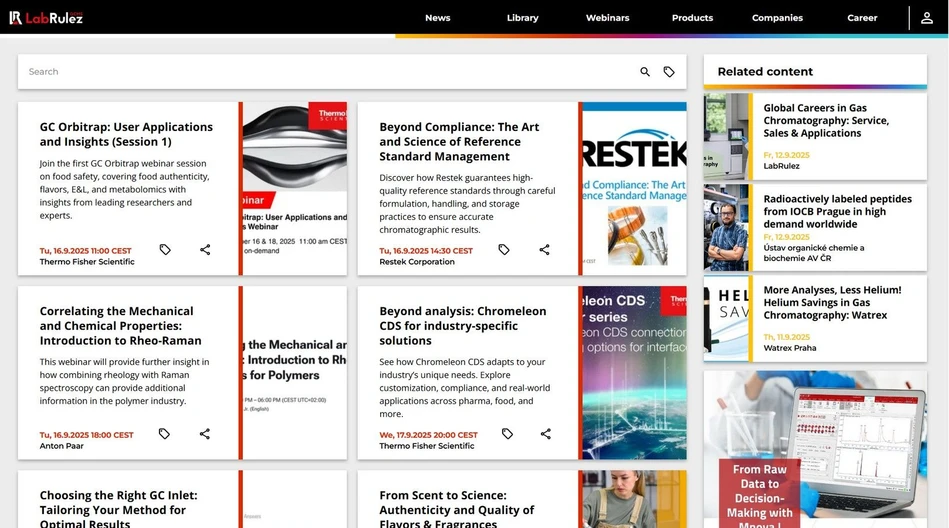This screenshot has width=949, height=528.
Task: Open the News menu
Action: tap(437, 18)
